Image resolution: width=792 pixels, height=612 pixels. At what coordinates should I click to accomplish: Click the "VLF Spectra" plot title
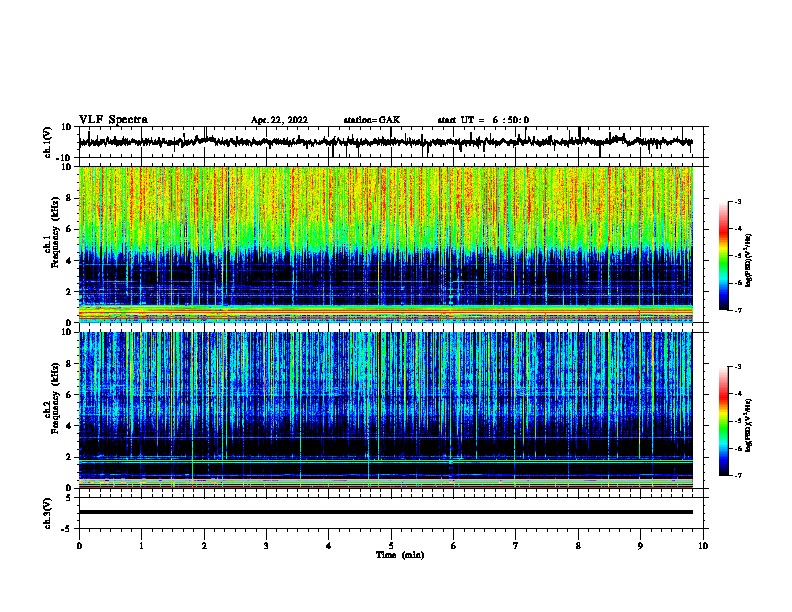(x=113, y=120)
